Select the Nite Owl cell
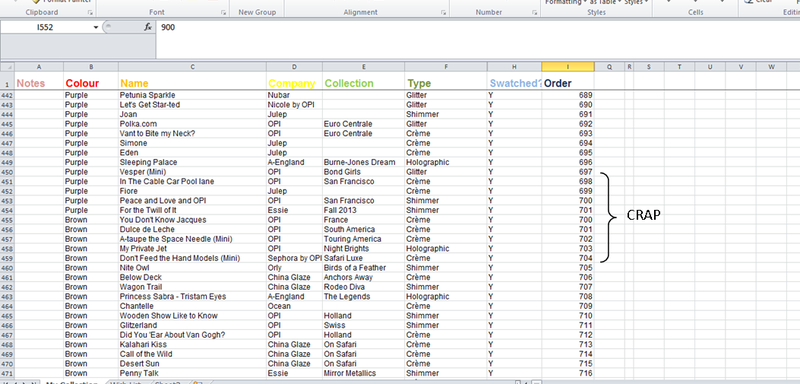 click(192, 268)
